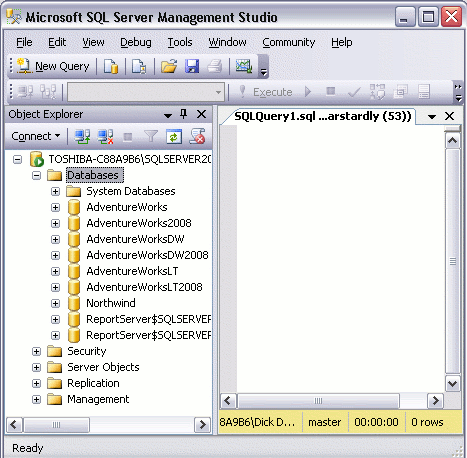The height and width of the screenshot is (458, 467).
Task: Click the Activity Monitor icon
Action: coord(244,66)
